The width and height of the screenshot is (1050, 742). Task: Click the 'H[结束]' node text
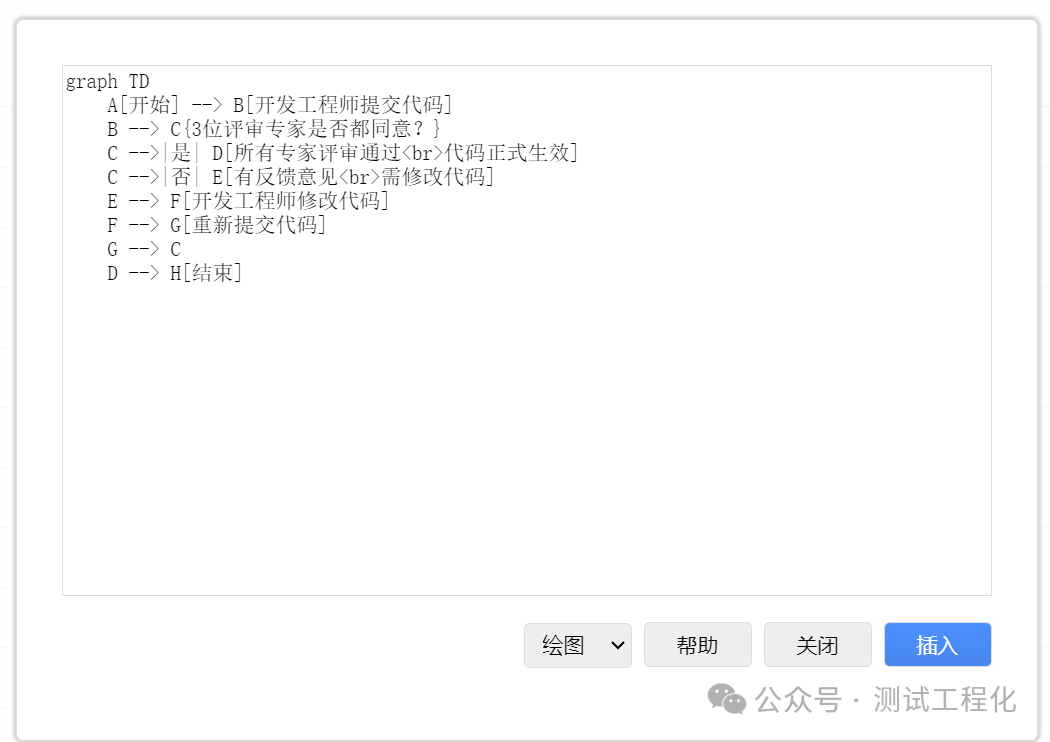tap(206, 274)
